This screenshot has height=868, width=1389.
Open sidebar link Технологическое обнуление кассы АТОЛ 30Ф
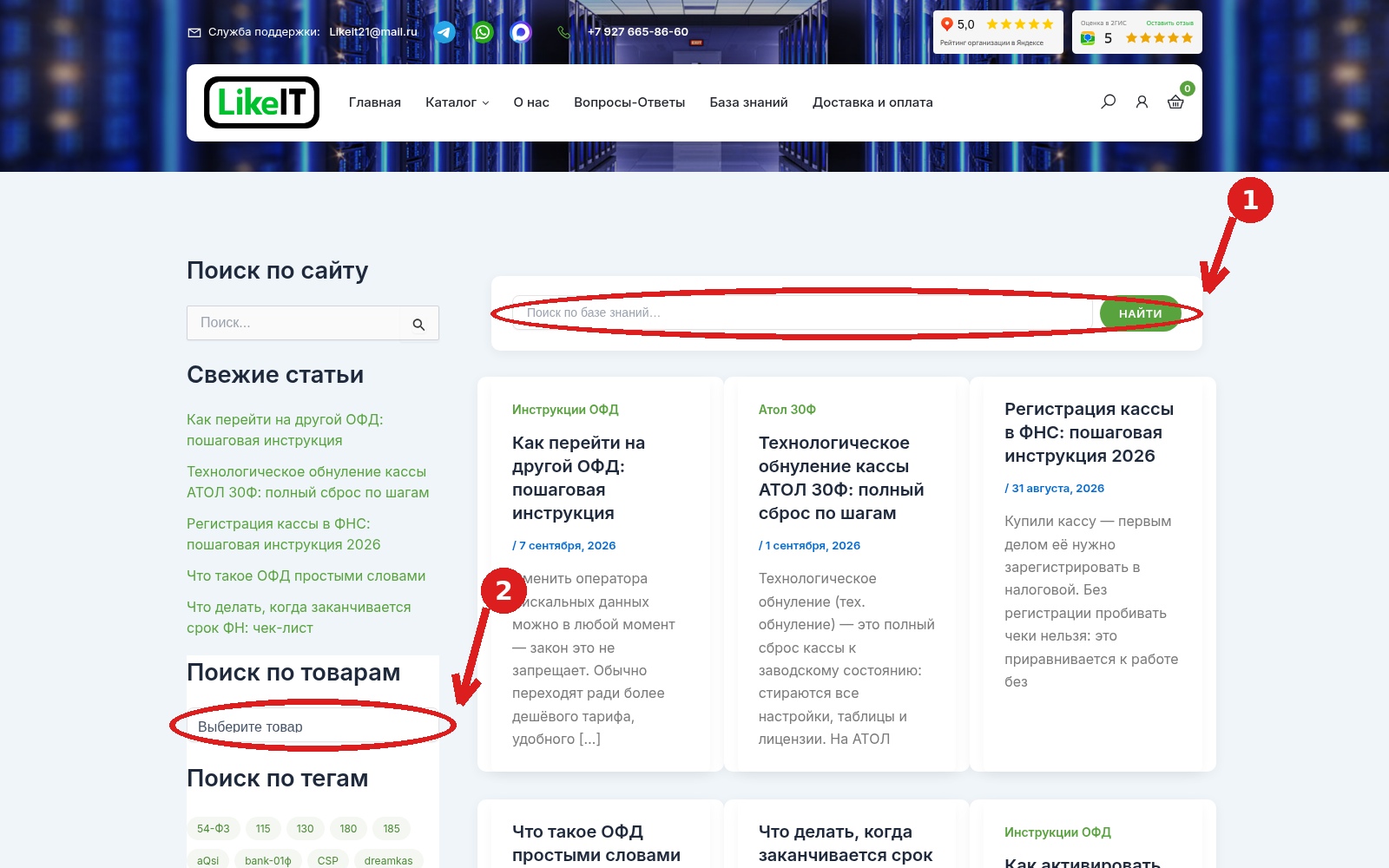coord(307,482)
